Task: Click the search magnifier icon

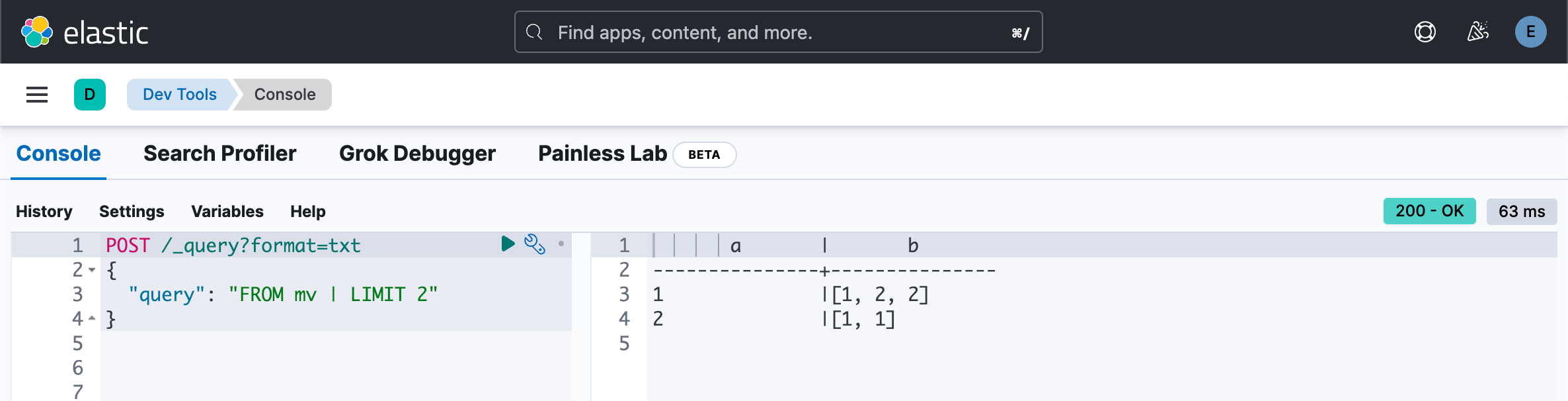Action: coord(534,32)
